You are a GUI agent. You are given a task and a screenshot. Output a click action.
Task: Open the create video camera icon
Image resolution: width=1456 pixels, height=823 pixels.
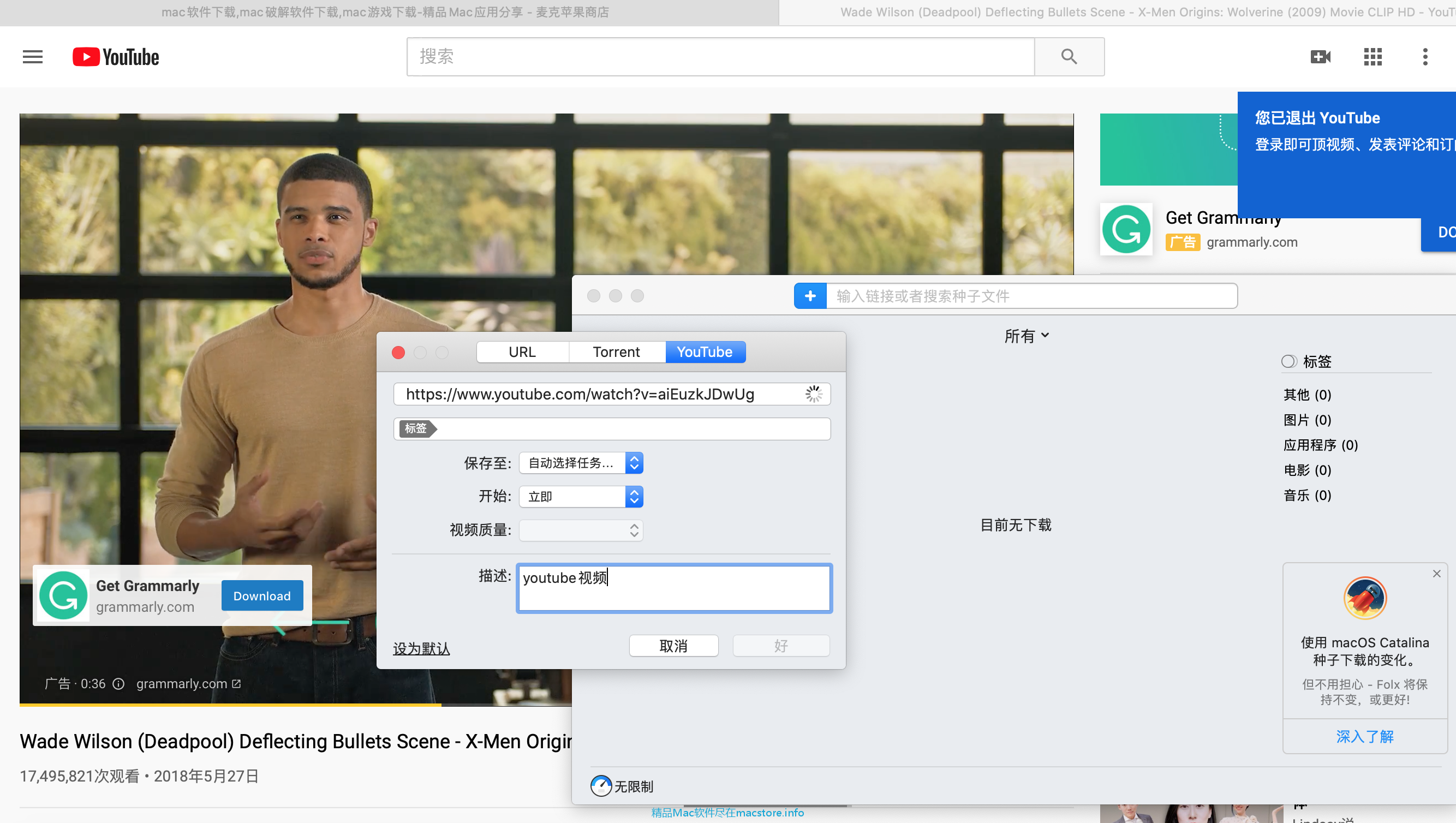(x=1320, y=57)
